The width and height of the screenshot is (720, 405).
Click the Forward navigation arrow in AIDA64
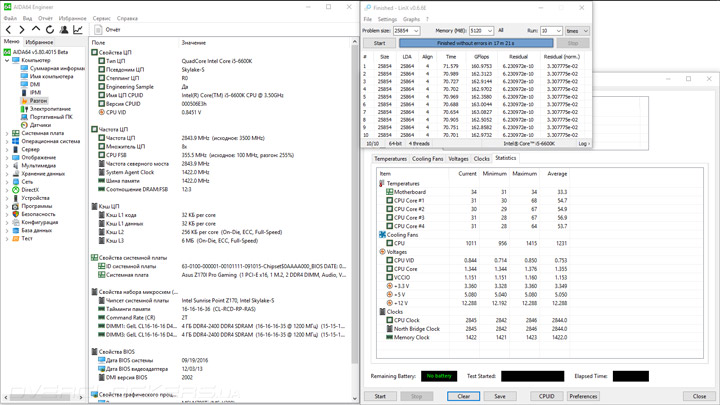click(22, 30)
